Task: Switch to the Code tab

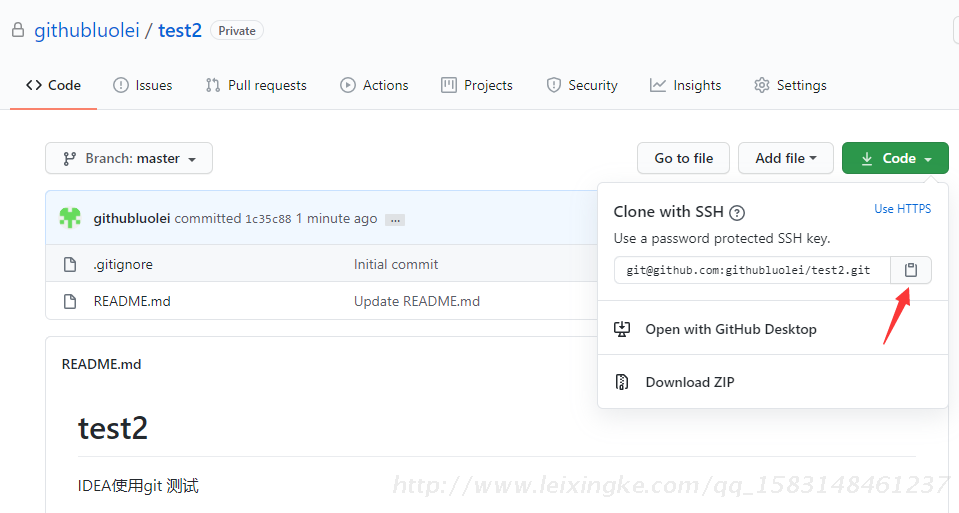Action: [53, 85]
